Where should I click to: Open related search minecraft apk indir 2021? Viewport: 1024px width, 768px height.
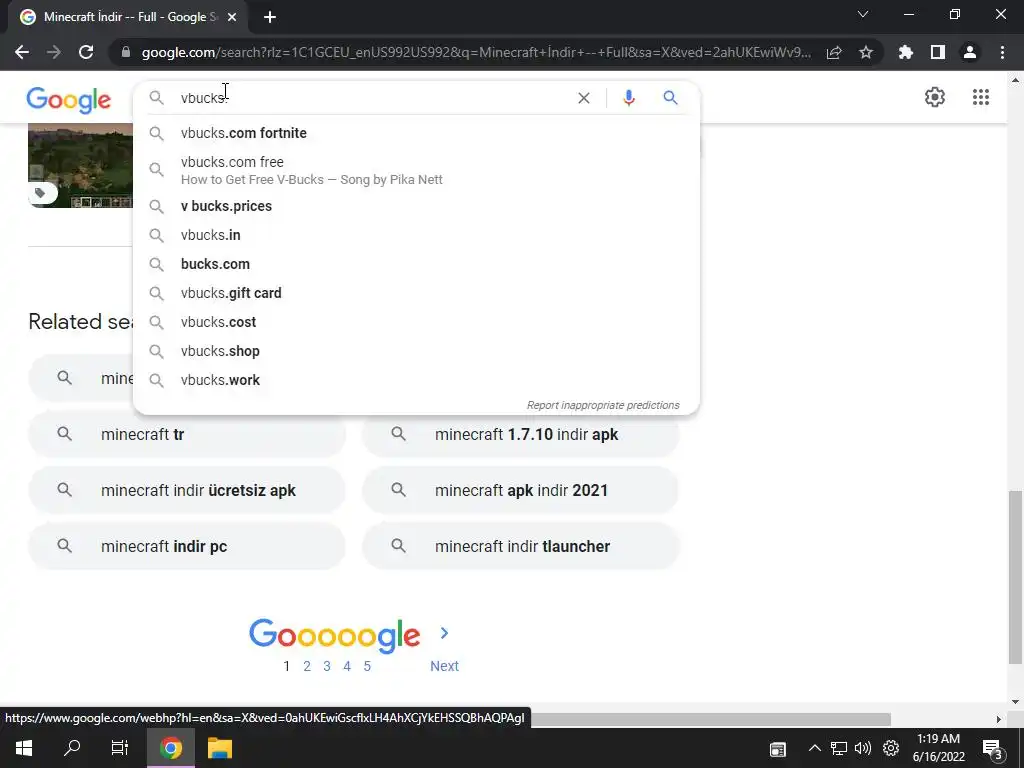click(x=521, y=490)
